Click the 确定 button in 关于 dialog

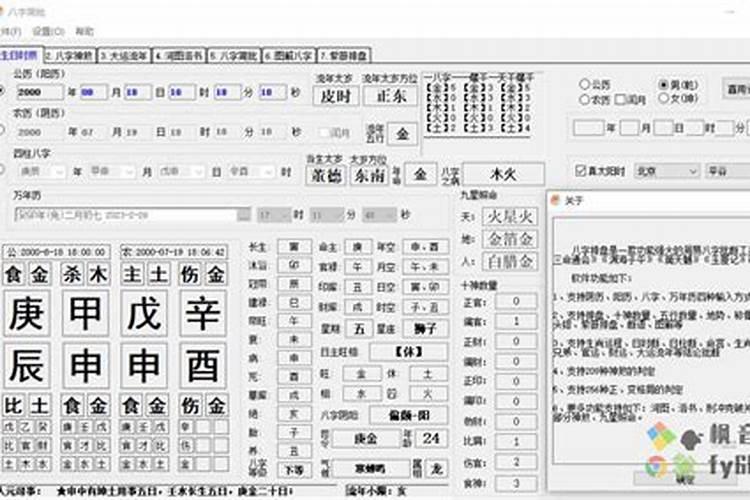pyautogui.click(x=685, y=478)
